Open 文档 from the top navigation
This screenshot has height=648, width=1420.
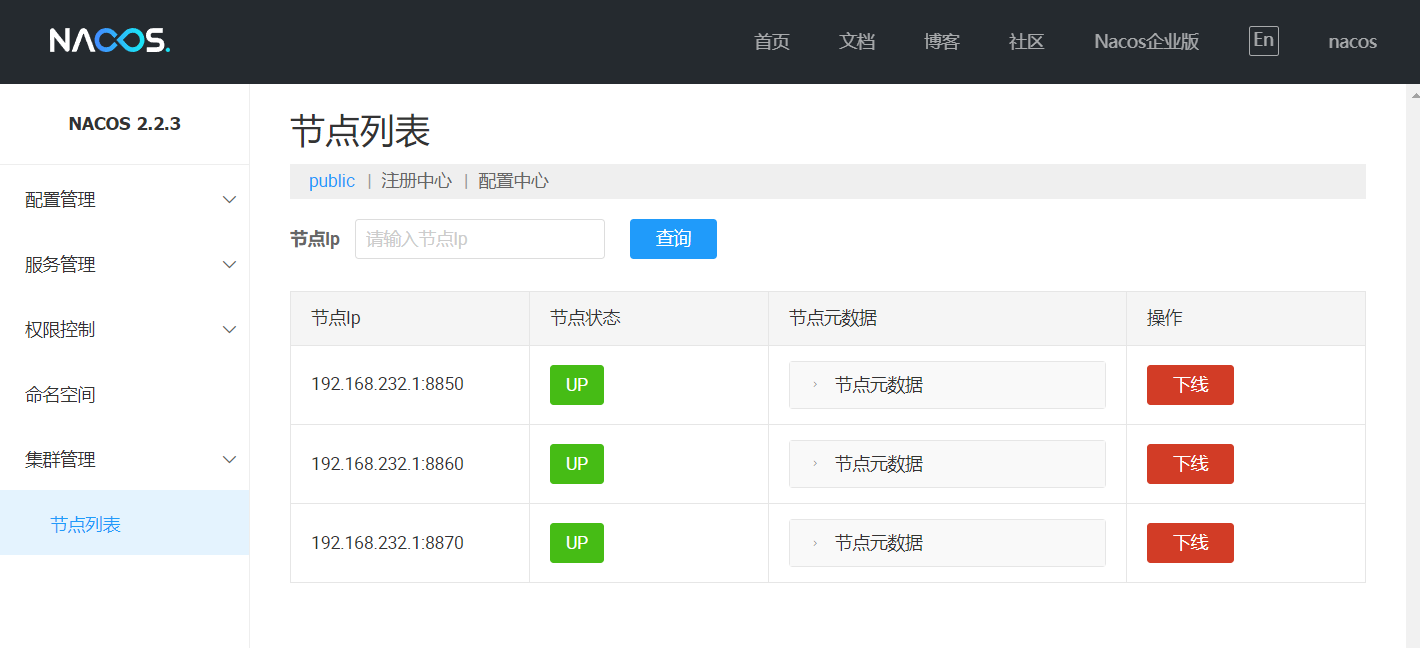(857, 42)
